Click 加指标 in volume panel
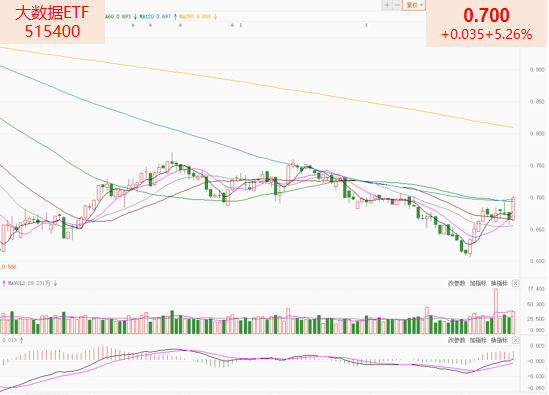 click(x=478, y=283)
